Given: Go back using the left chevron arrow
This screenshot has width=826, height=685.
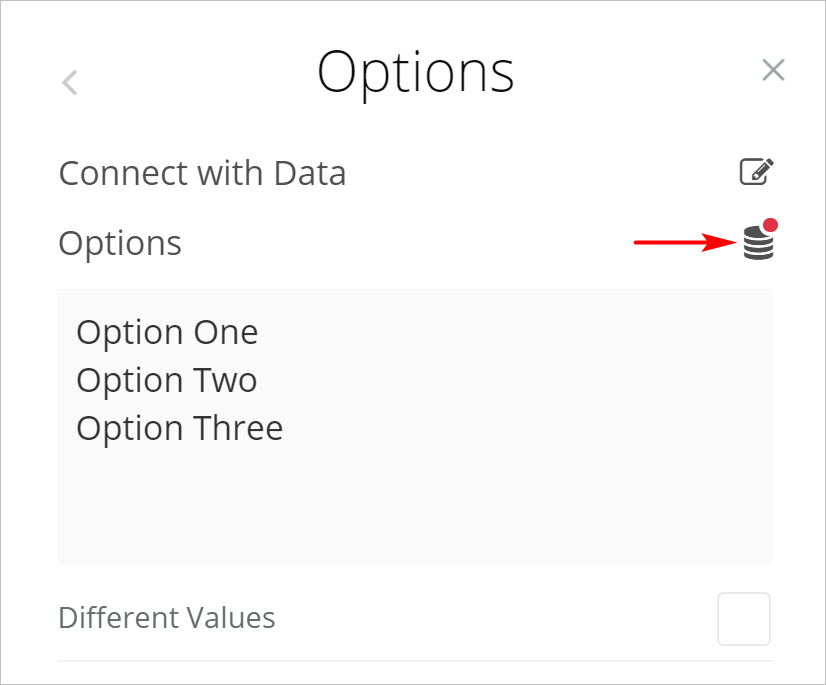Looking at the screenshot, I should [x=70, y=82].
